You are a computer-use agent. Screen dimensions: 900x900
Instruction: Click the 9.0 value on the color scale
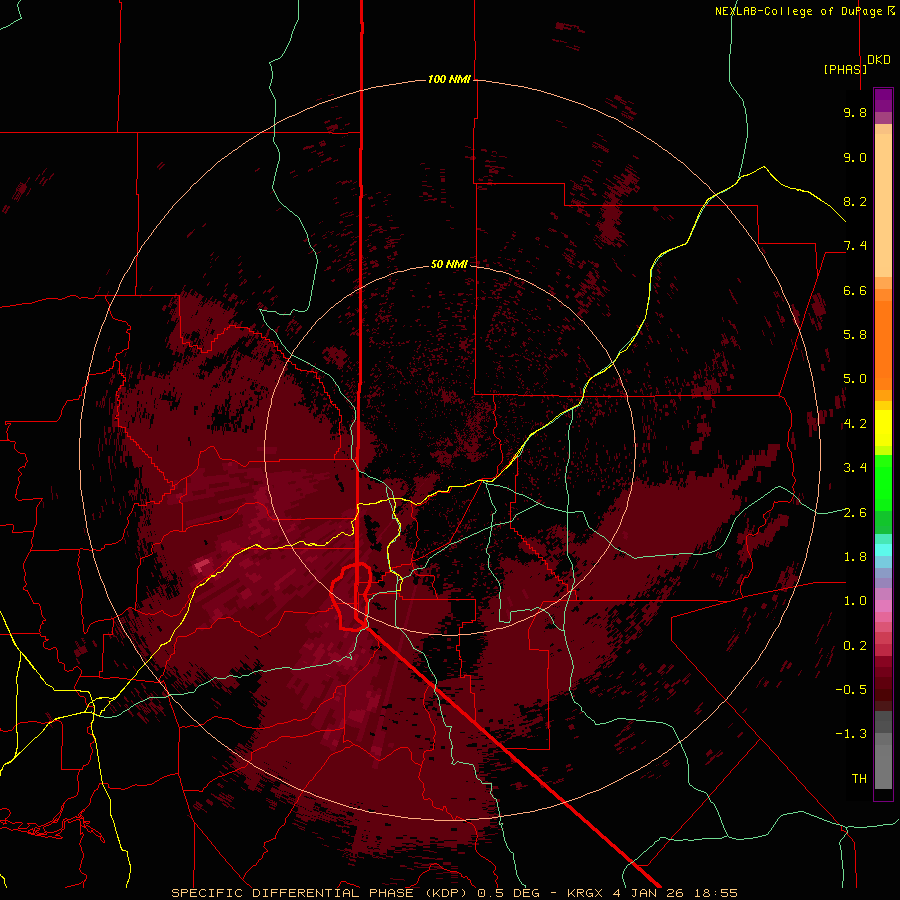[855, 157]
